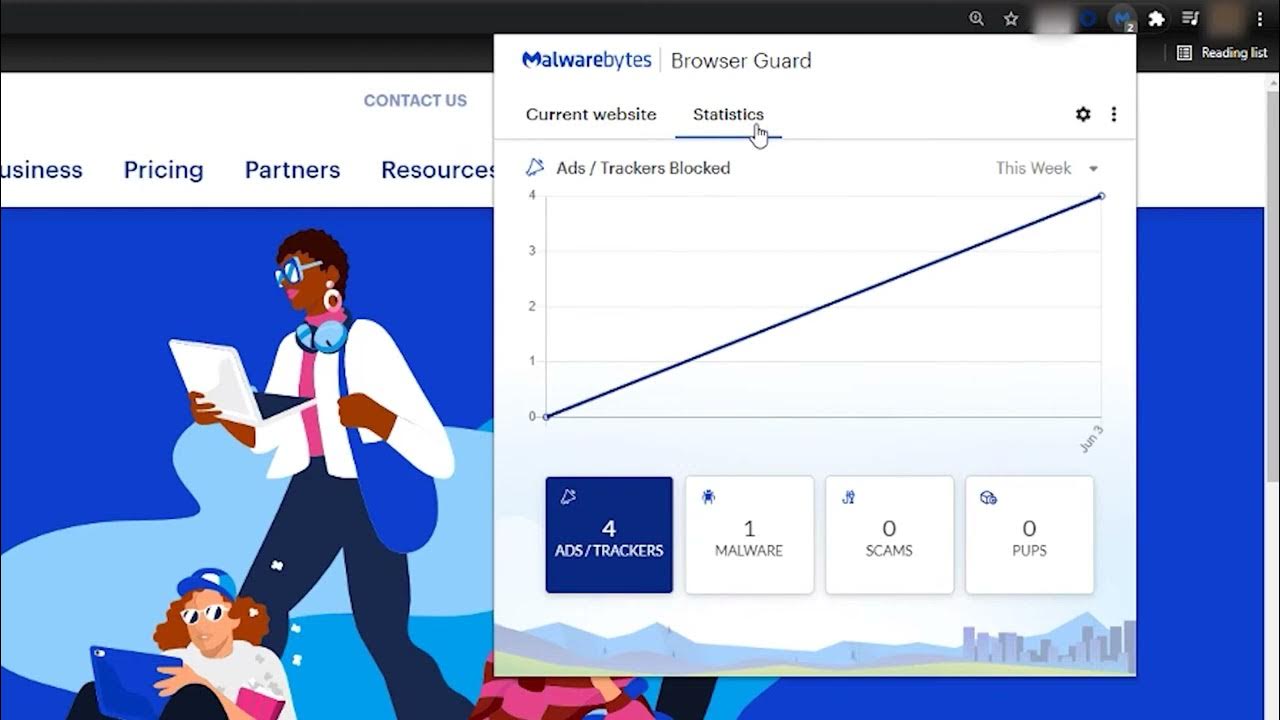Open the Chrome extensions puzzle icon
Image resolution: width=1280 pixels, height=720 pixels.
pos(1157,18)
